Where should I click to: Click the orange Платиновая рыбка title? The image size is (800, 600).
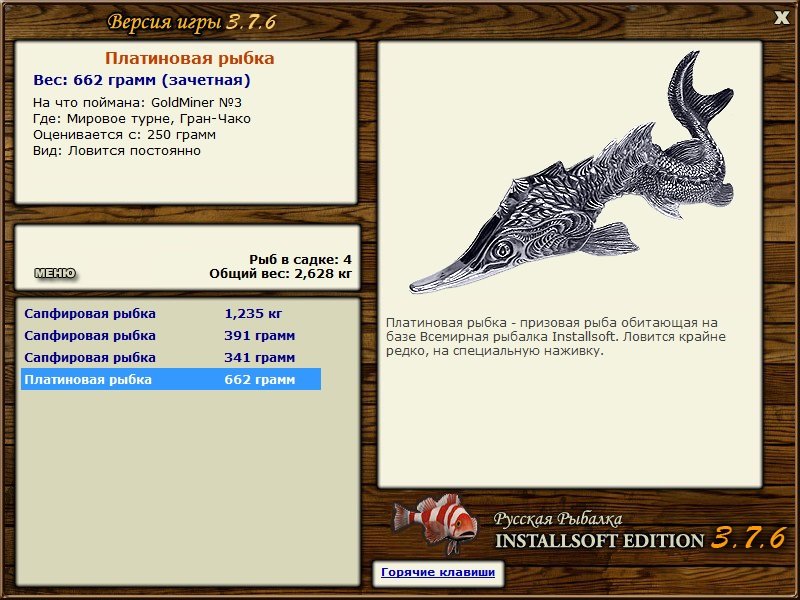point(190,58)
